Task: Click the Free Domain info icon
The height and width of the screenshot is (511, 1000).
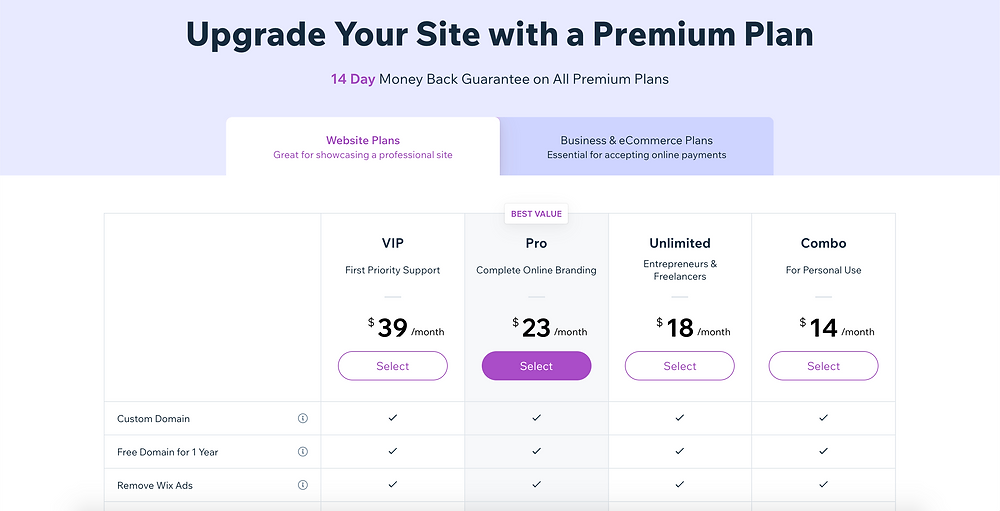Action: [303, 452]
